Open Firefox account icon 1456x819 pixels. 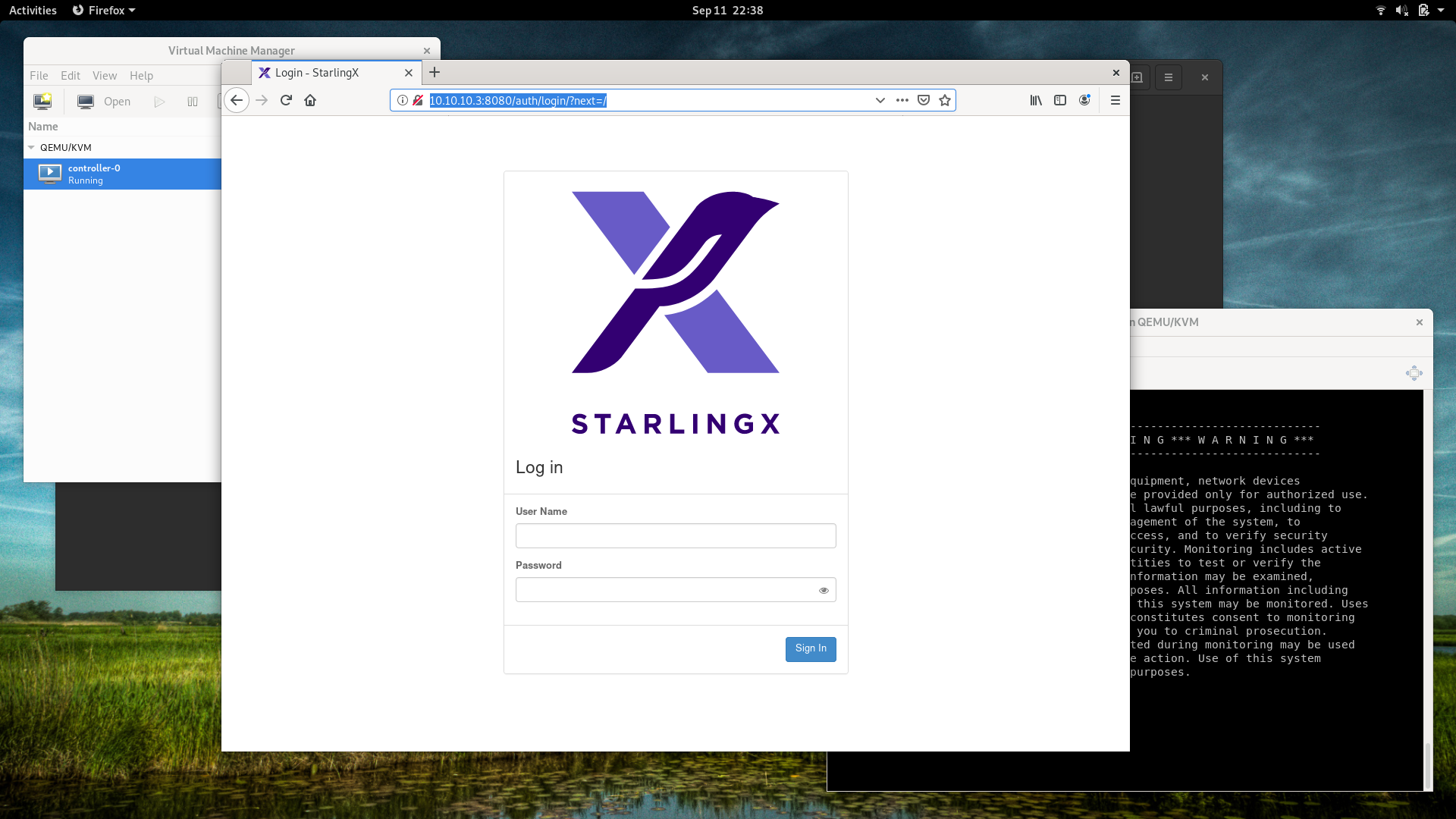click(1084, 100)
